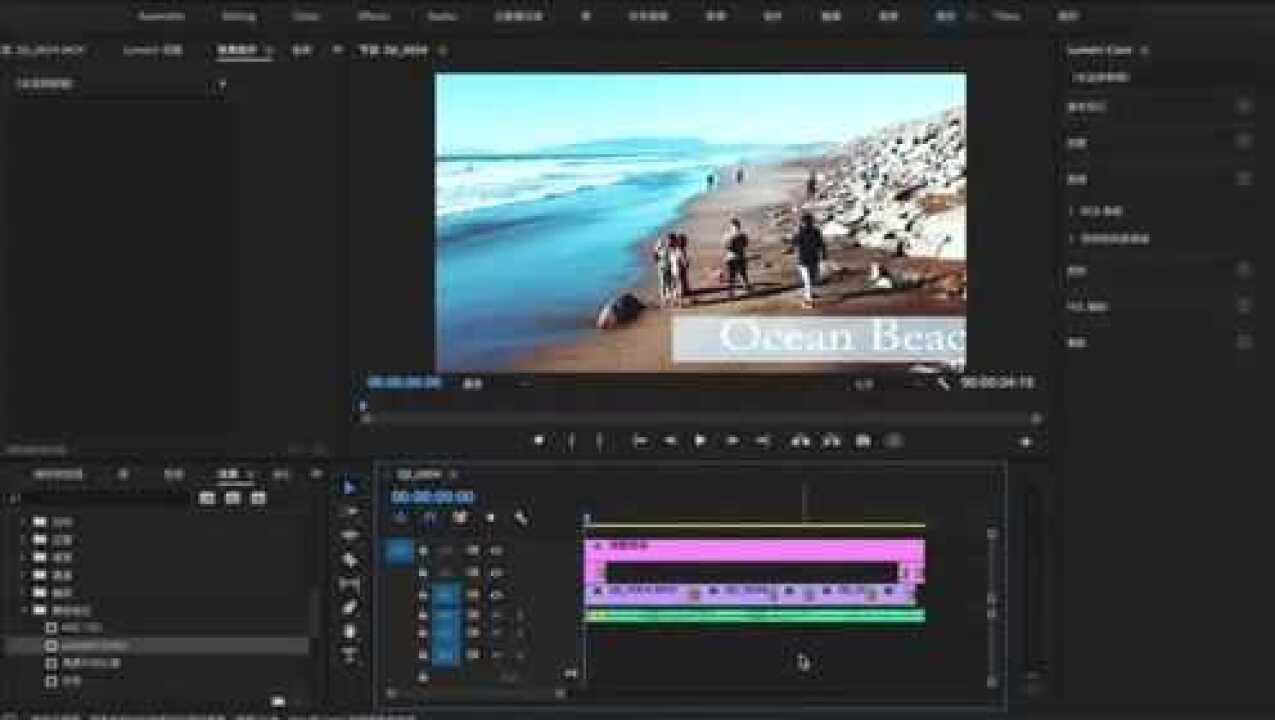Open the Program monitor settings wrench

point(942,383)
